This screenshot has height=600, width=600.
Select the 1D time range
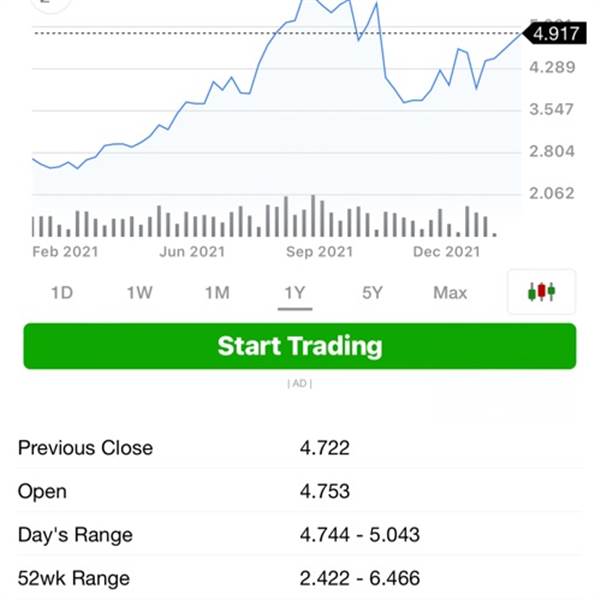[62, 293]
